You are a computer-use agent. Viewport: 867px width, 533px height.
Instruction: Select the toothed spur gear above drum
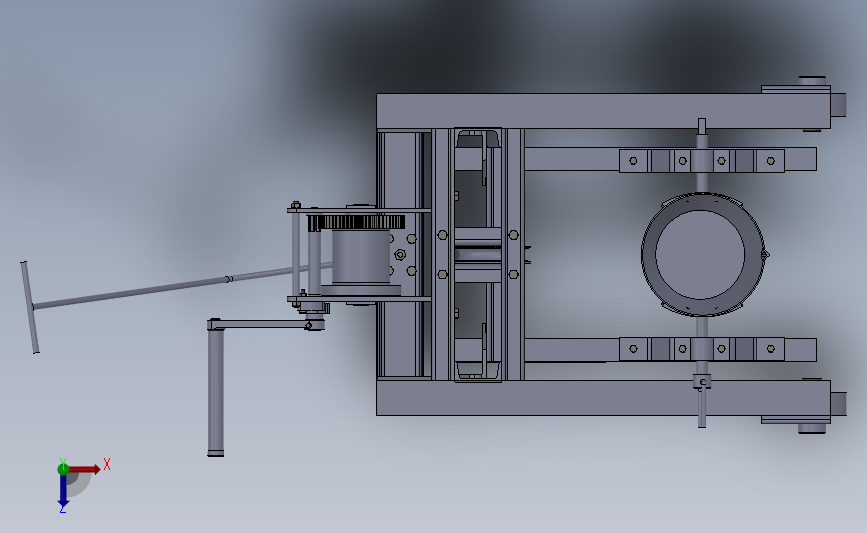pyautogui.click(x=357, y=222)
